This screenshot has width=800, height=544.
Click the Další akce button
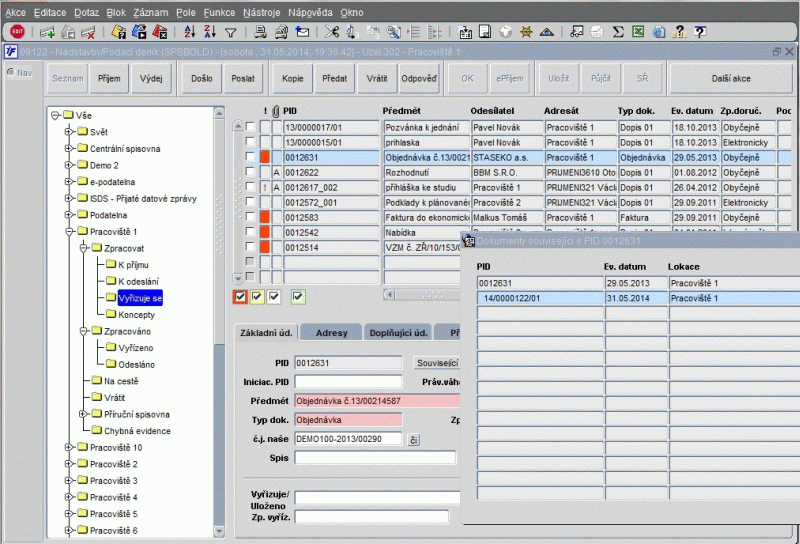click(x=730, y=77)
